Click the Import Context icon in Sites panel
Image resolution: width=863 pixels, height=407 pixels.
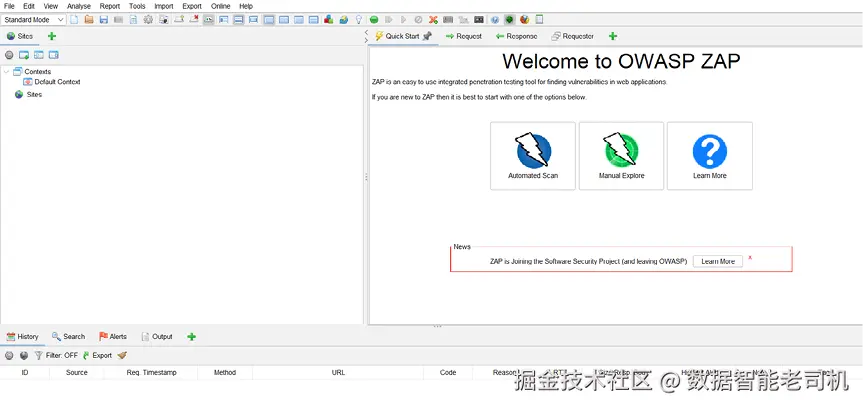click(x=39, y=55)
